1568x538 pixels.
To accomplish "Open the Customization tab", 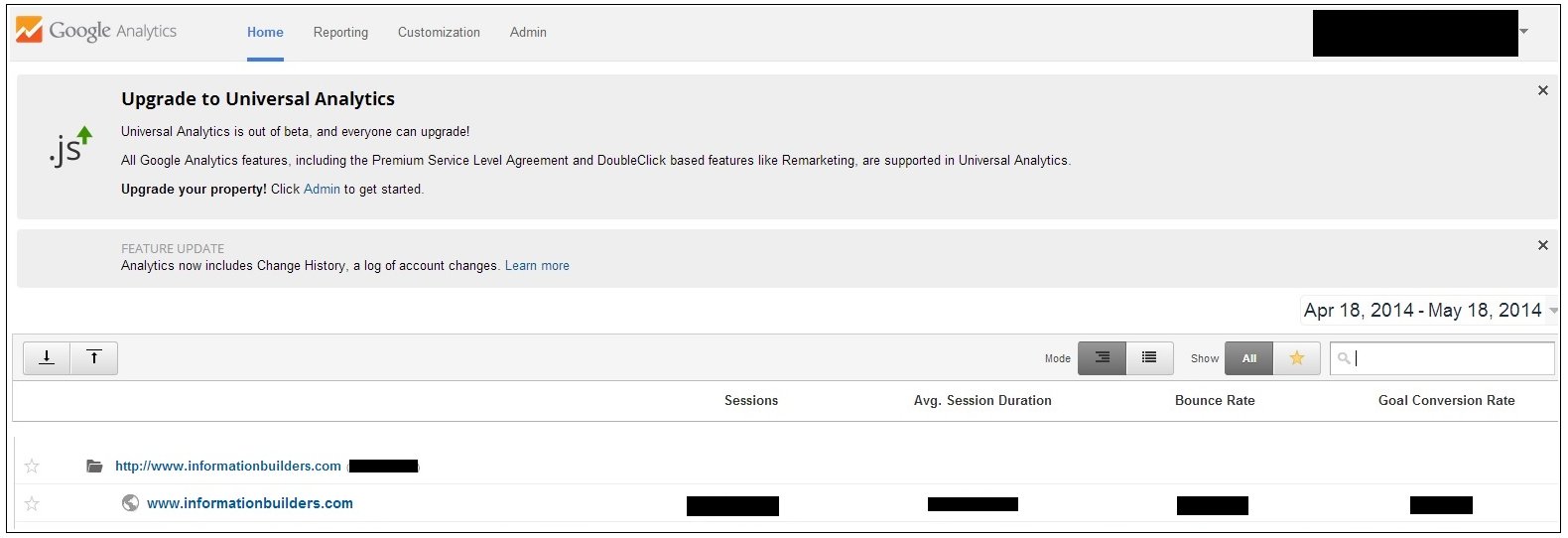I will (439, 32).
